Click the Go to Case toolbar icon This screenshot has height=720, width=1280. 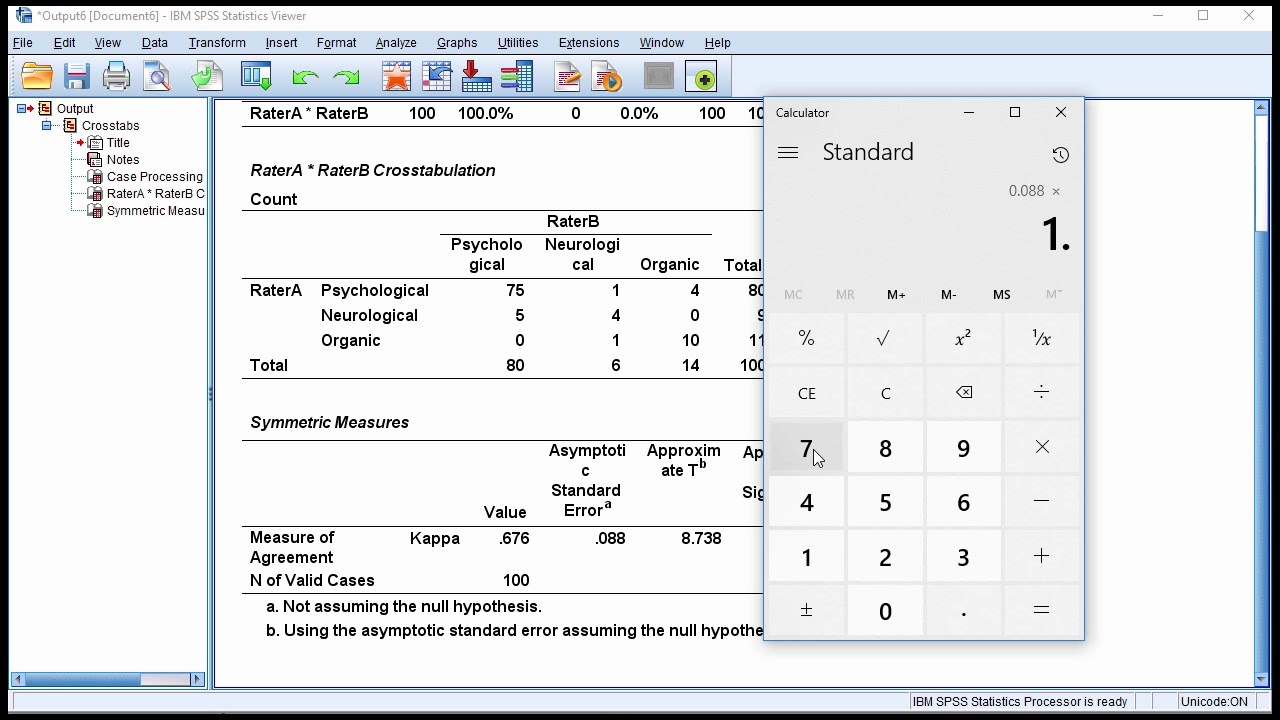pos(476,77)
